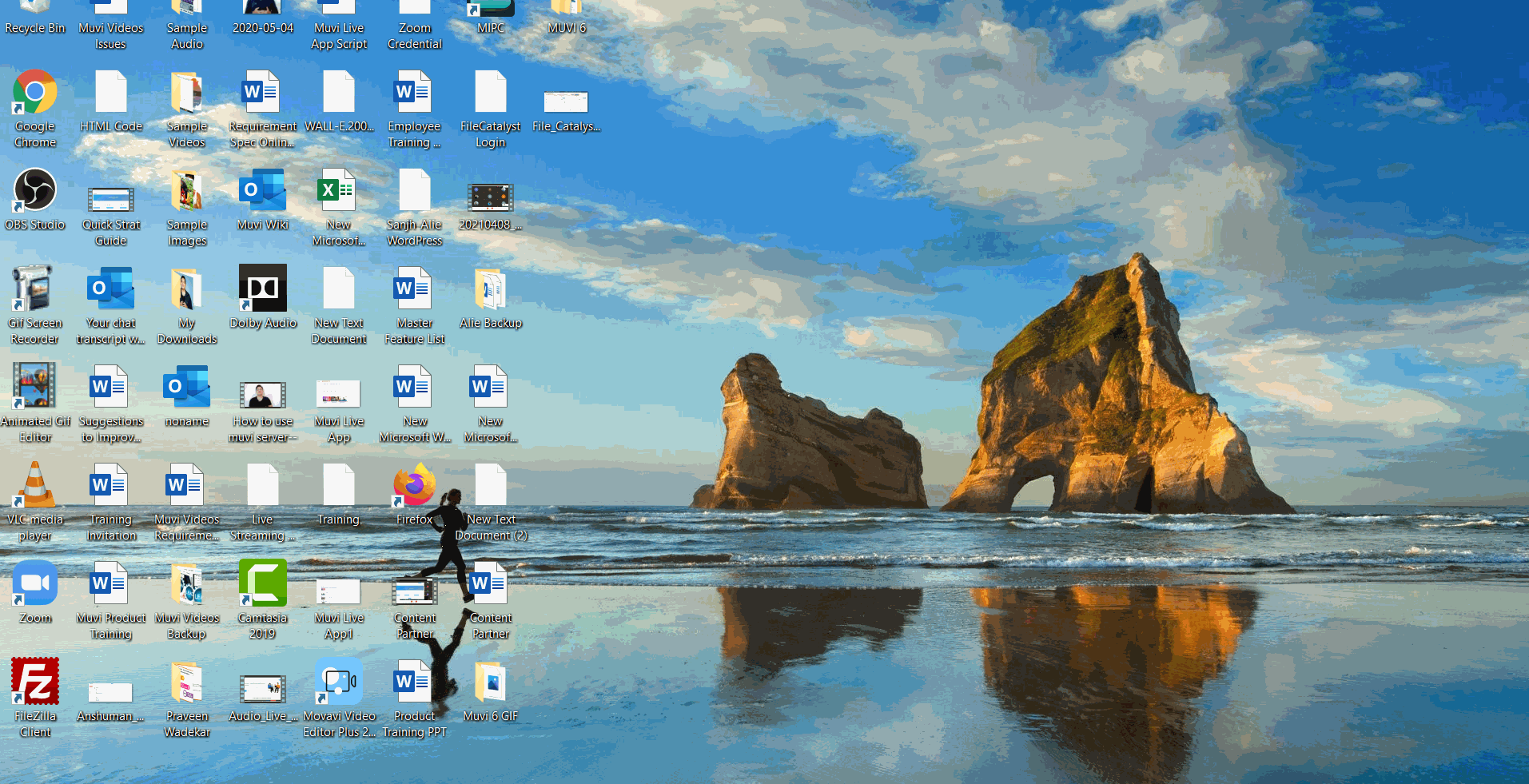Select How to use muvi server video
The width and height of the screenshot is (1529, 784).
263,412
